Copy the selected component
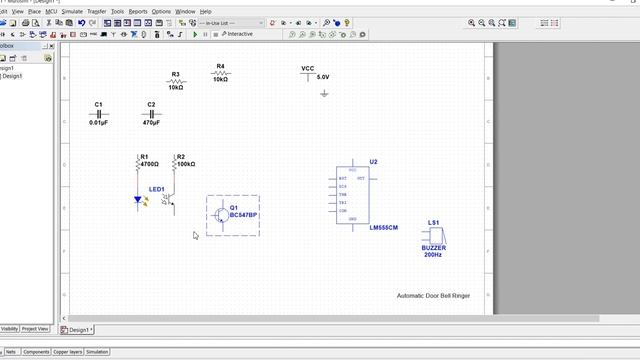 coord(59,23)
